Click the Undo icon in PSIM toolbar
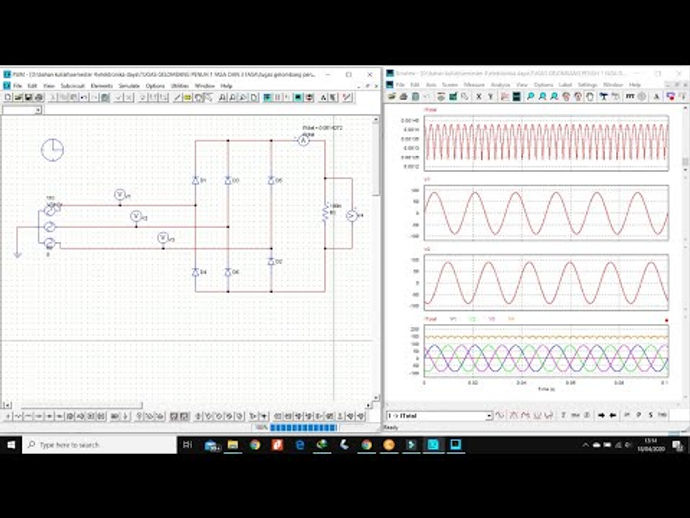The width and height of the screenshot is (690, 518). pyautogui.click(x=84, y=97)
